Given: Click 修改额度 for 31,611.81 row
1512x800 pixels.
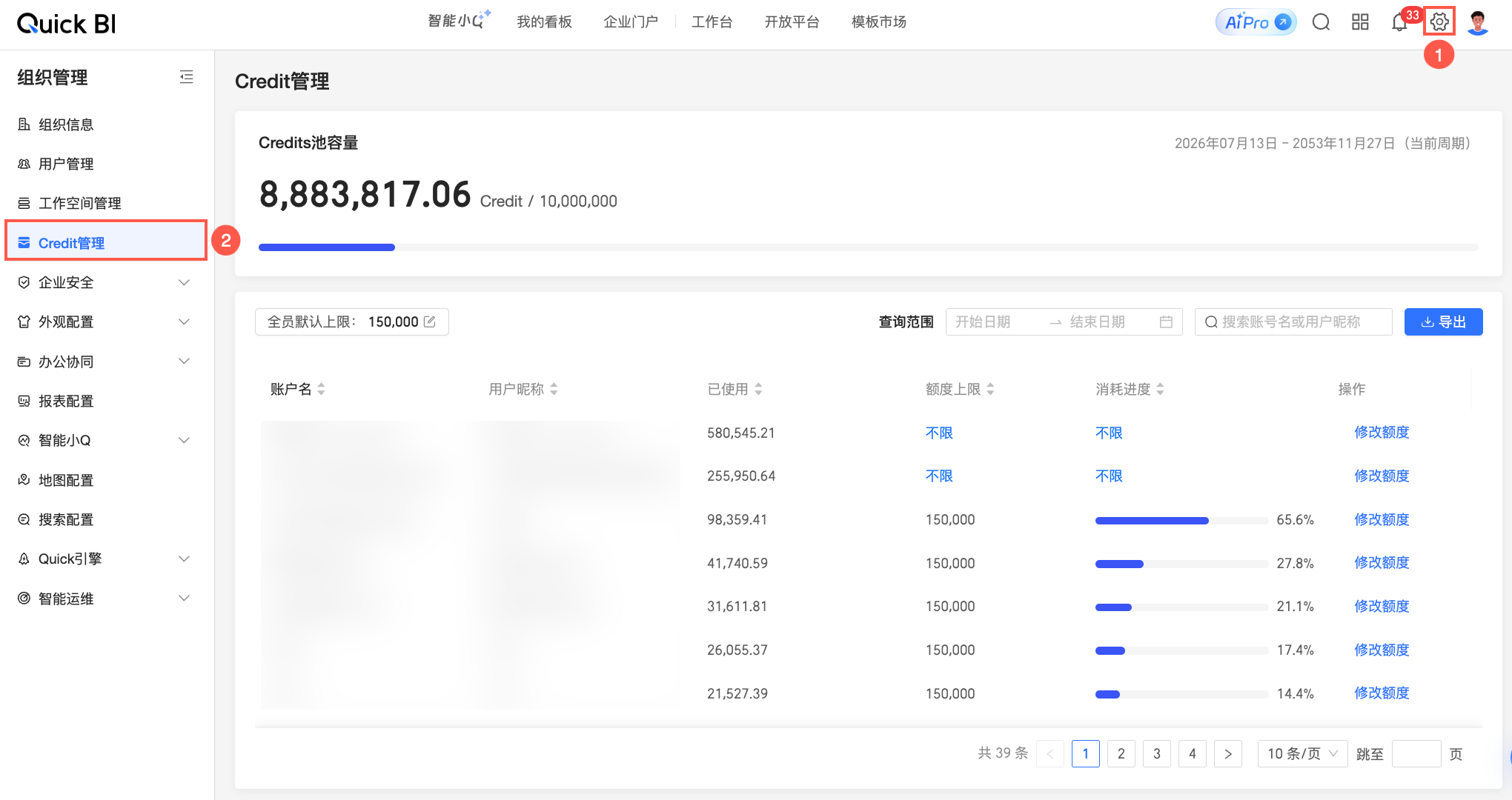Looking at the screenshot, I should pos(1382,606).
